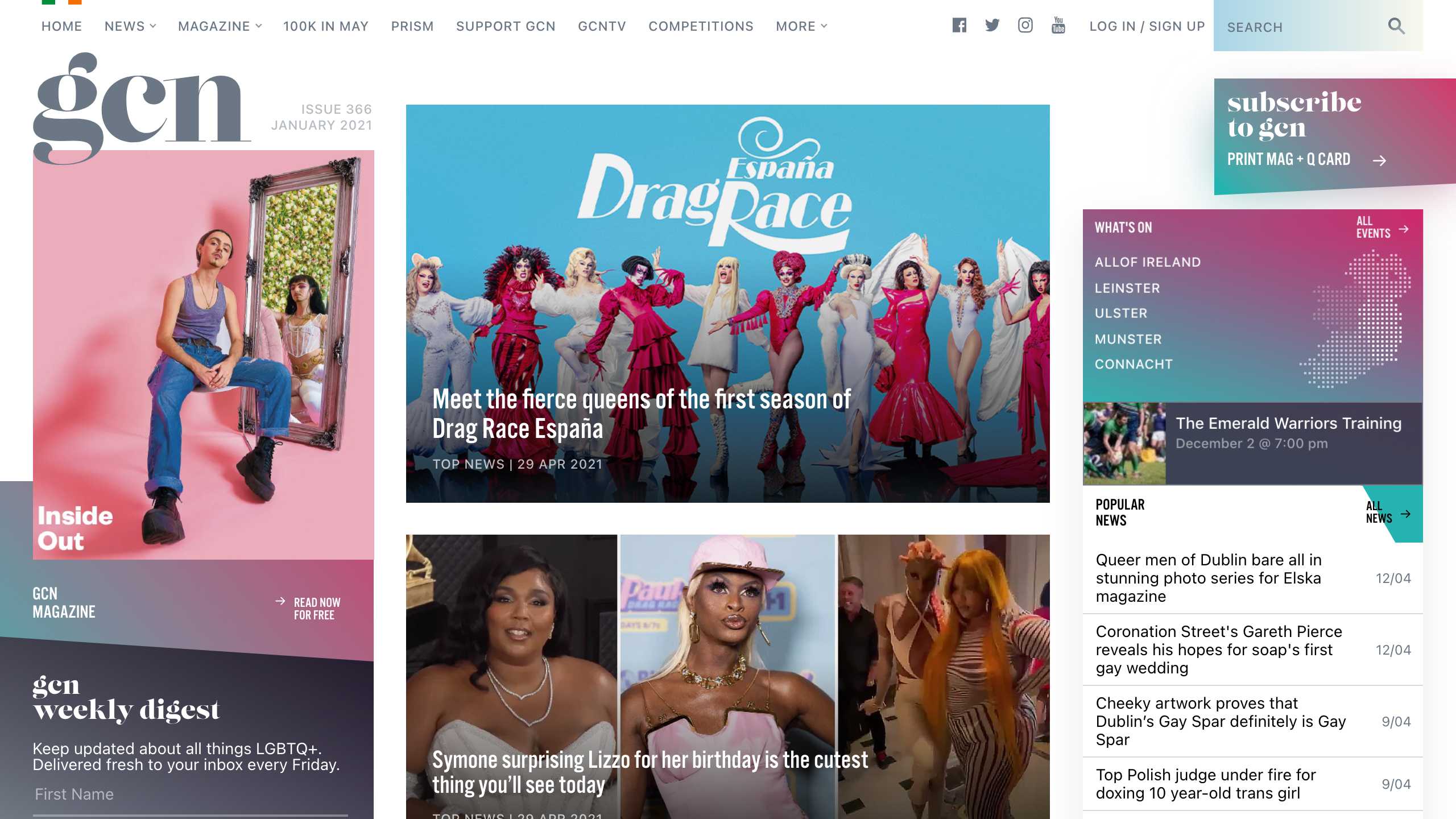Open GCN Twitter profile icon
The height and width of the screenshot is (819, 1456).
point(992,26)
